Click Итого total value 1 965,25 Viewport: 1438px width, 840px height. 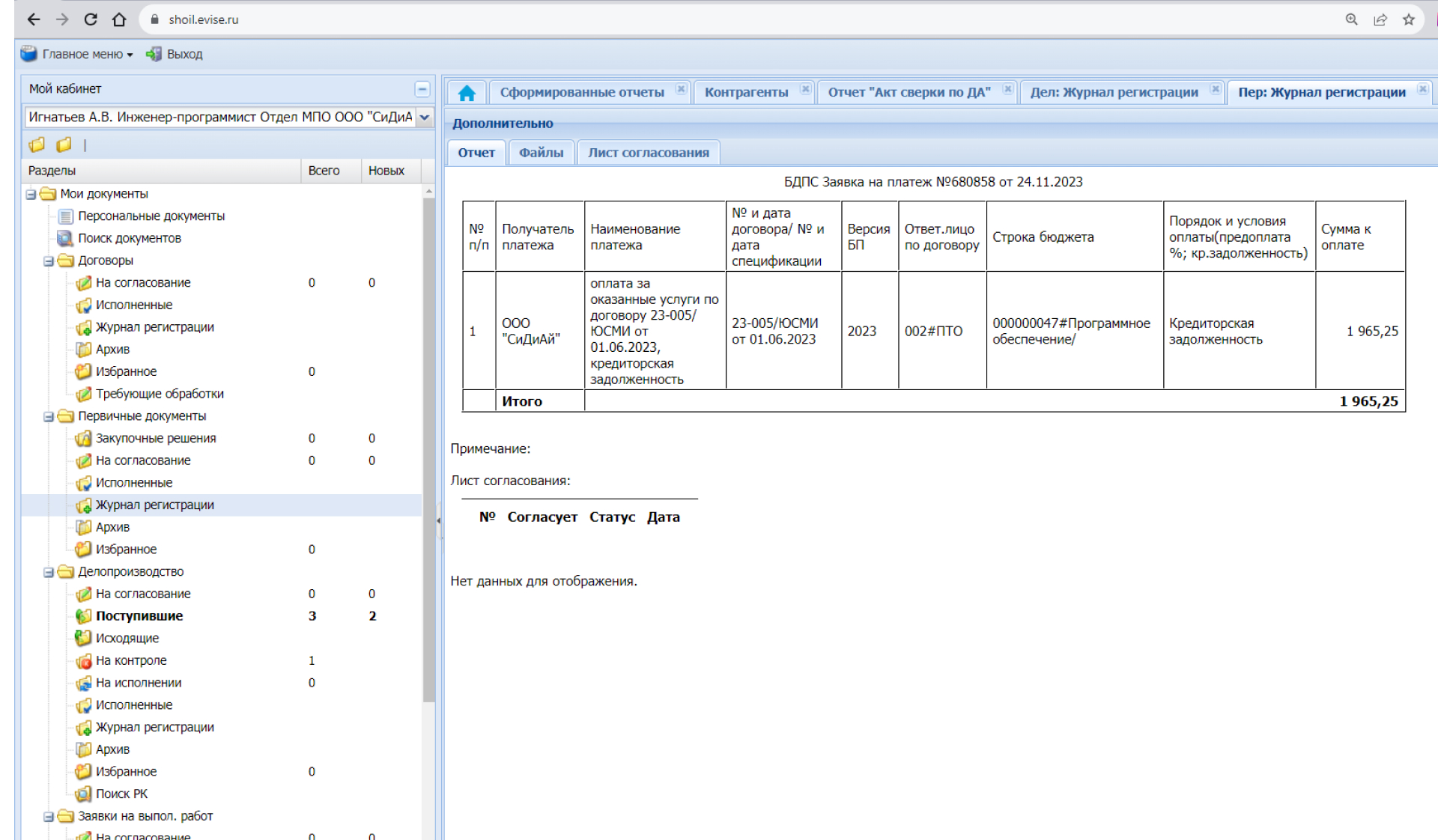1368,401
